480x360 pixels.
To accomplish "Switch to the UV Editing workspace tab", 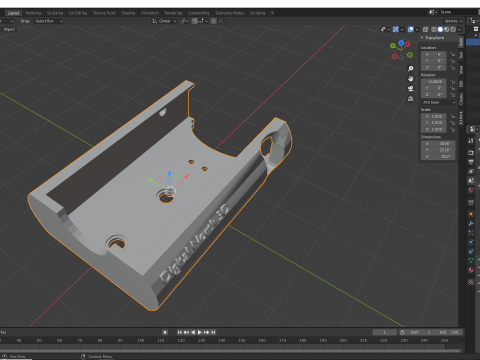I will click(78, 13).
